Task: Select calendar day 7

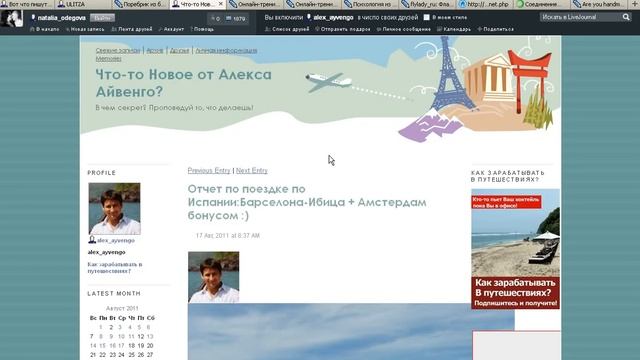Action: pyautogui.click(x=91, y=337)
